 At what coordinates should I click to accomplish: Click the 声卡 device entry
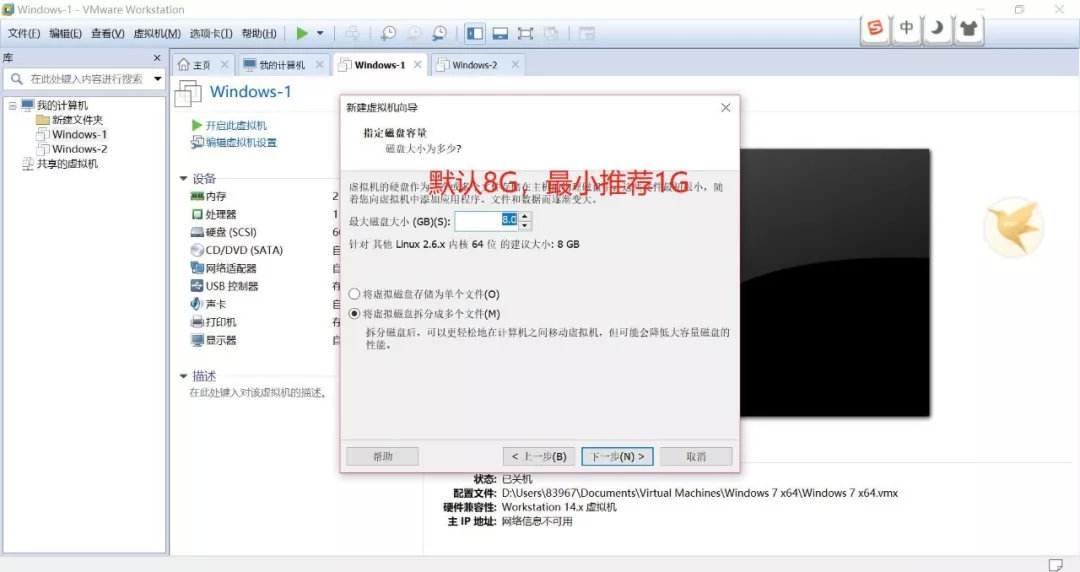point(216,304)
